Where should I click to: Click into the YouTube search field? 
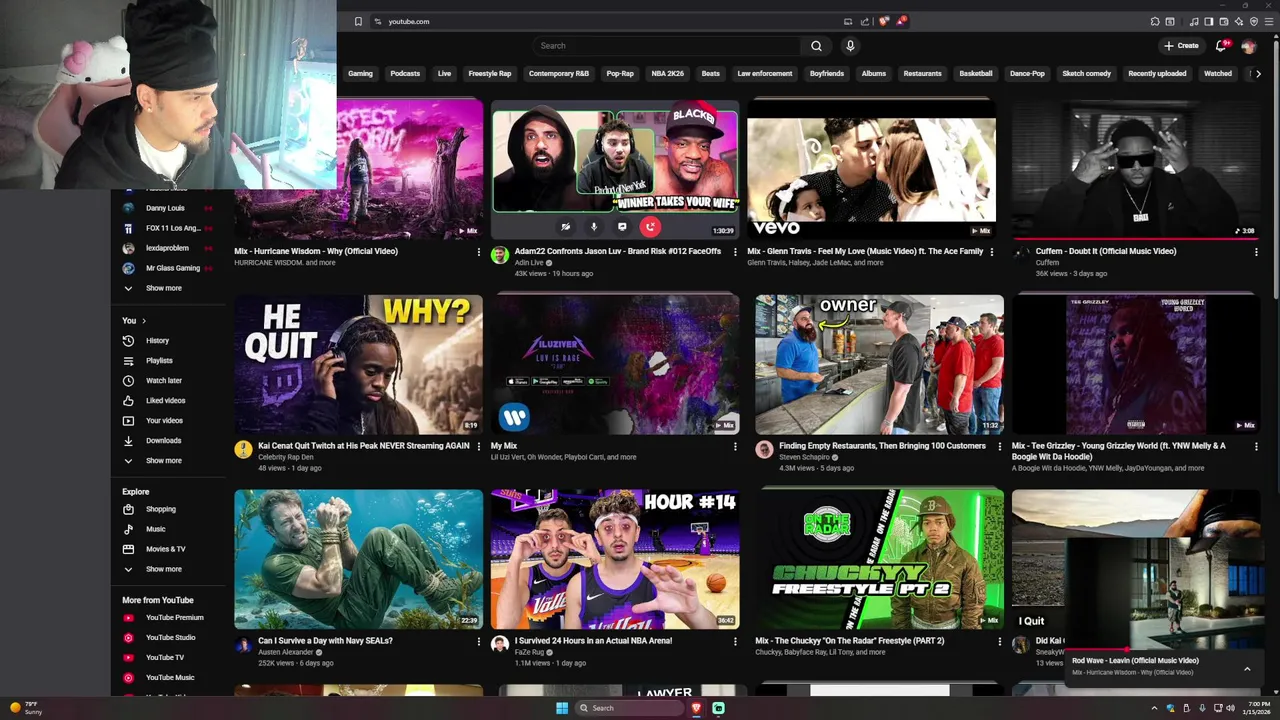click(665, 46)
